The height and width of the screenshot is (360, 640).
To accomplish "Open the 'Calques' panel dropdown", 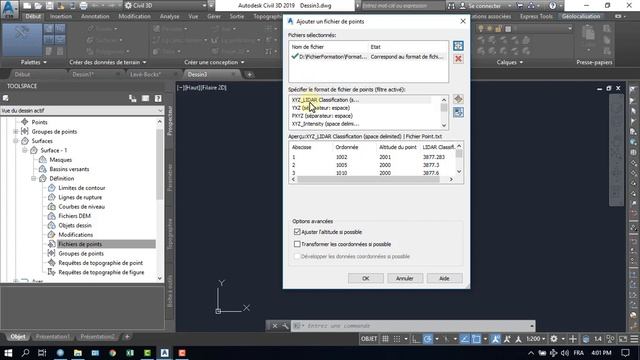I will coord(509,62).
